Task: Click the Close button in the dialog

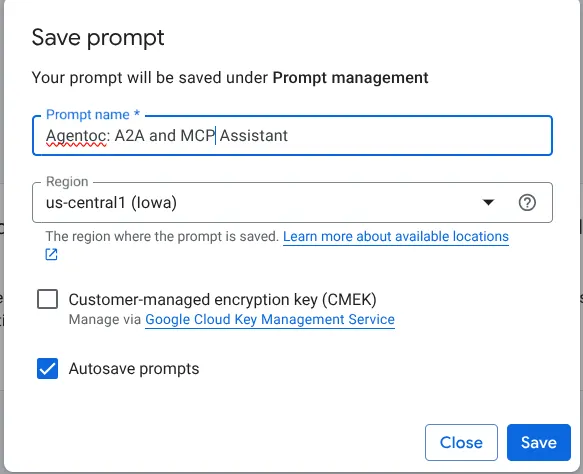Action: click(x=461, y=442)
